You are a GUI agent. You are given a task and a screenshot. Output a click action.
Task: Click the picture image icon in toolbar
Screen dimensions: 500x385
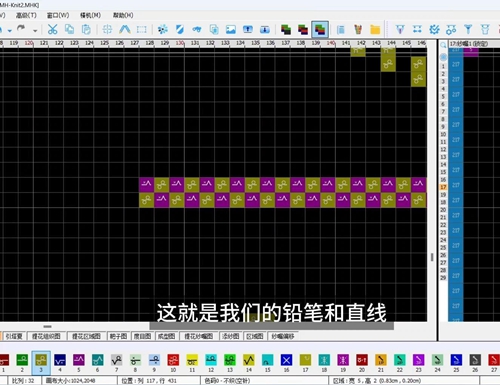point(231,30)
